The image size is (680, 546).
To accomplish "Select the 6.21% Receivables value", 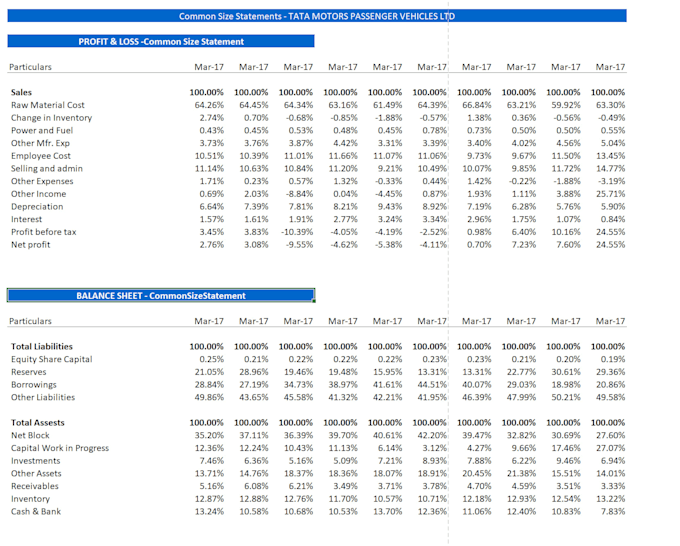I will [x=300, y=486].
